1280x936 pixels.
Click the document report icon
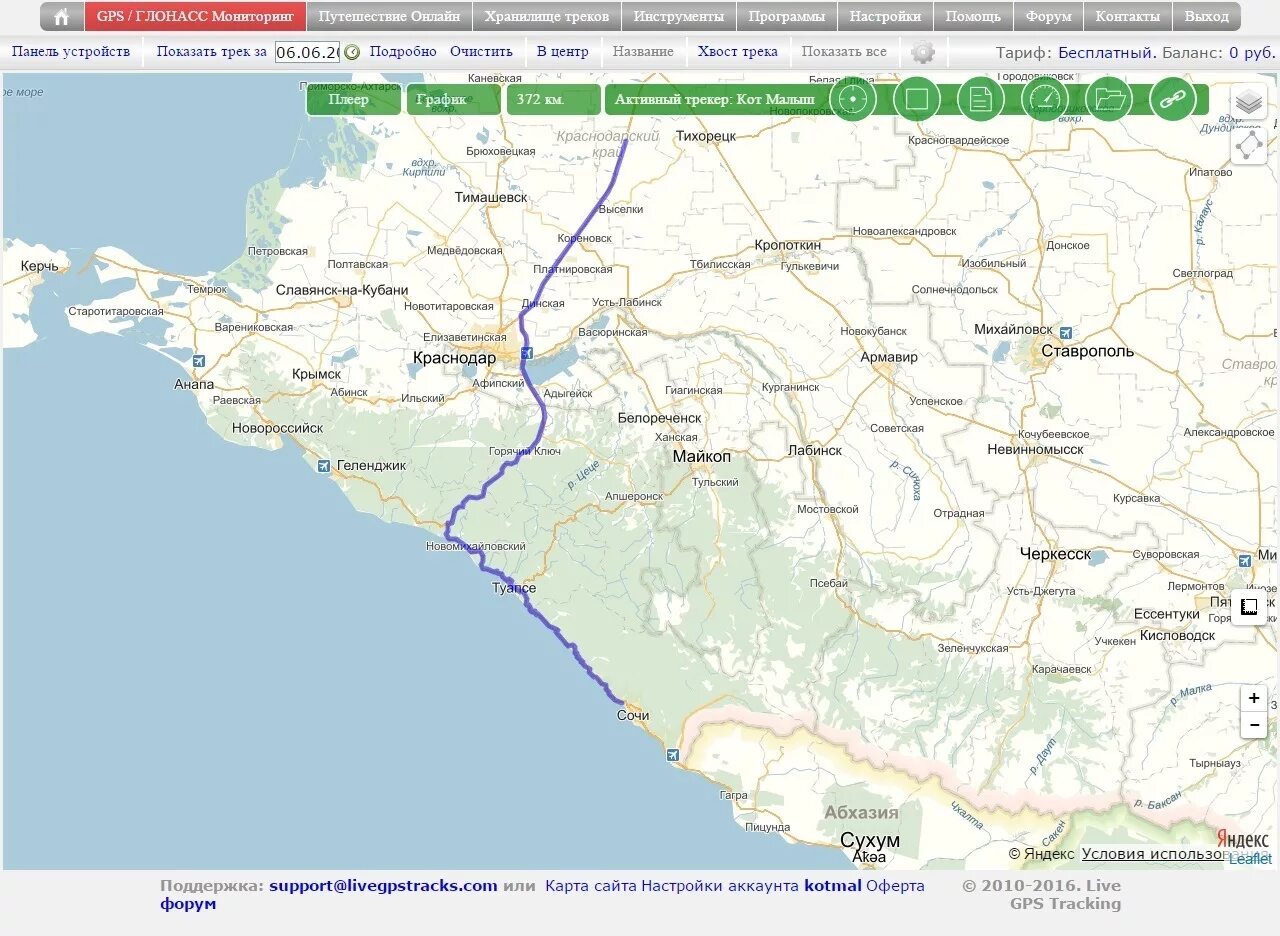point(981,99)
